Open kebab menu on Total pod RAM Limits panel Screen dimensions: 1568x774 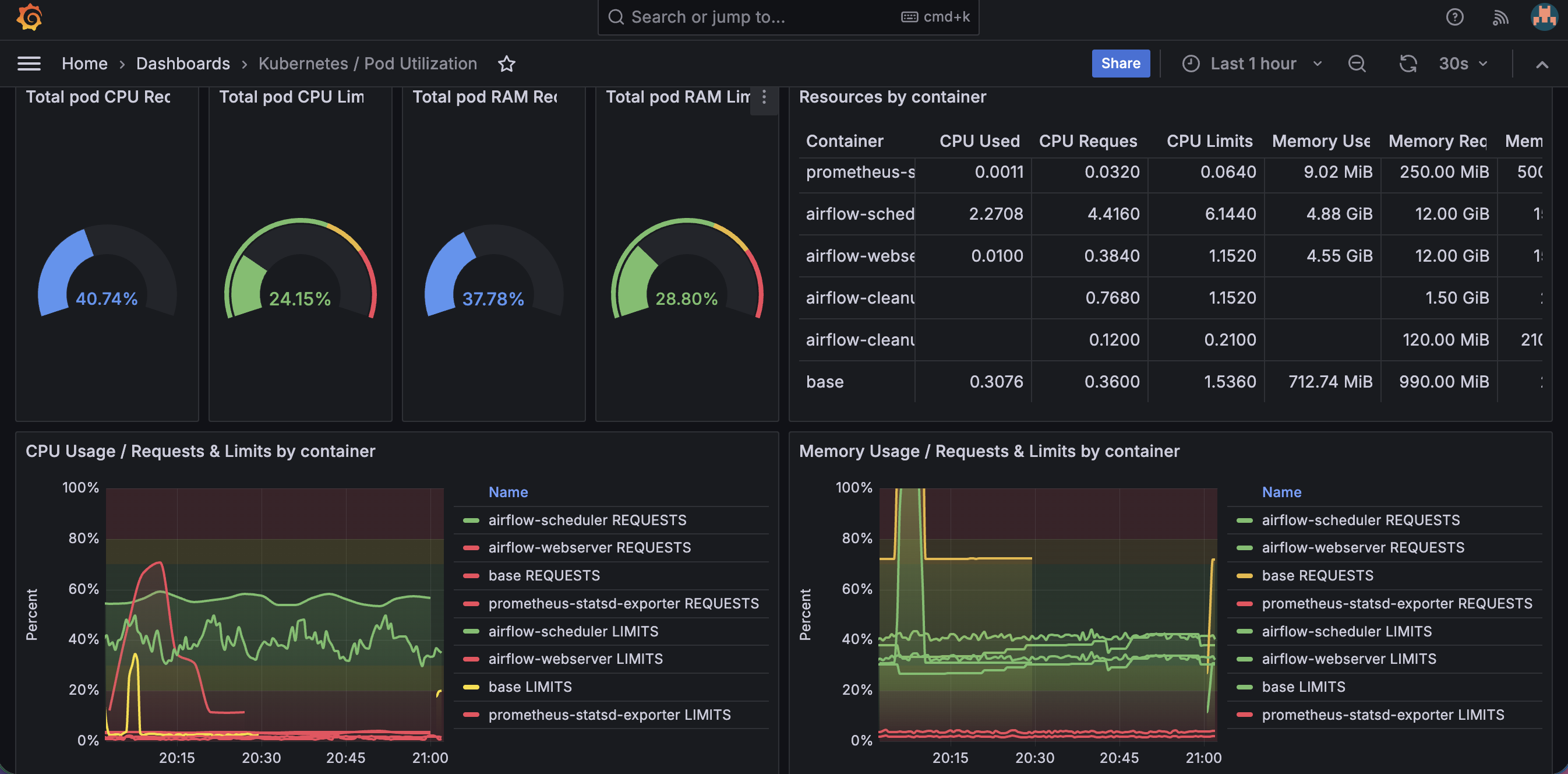tap(764, 98)
